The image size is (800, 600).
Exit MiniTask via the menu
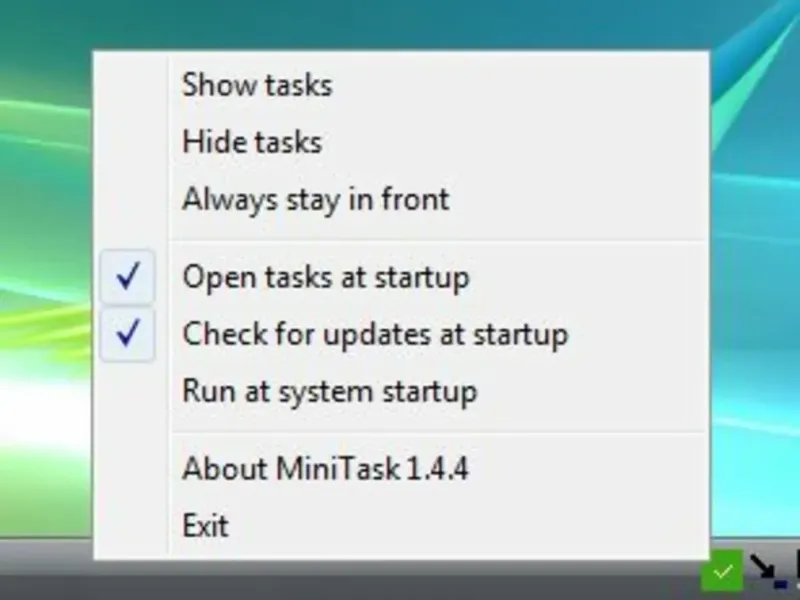pos(205,525)
